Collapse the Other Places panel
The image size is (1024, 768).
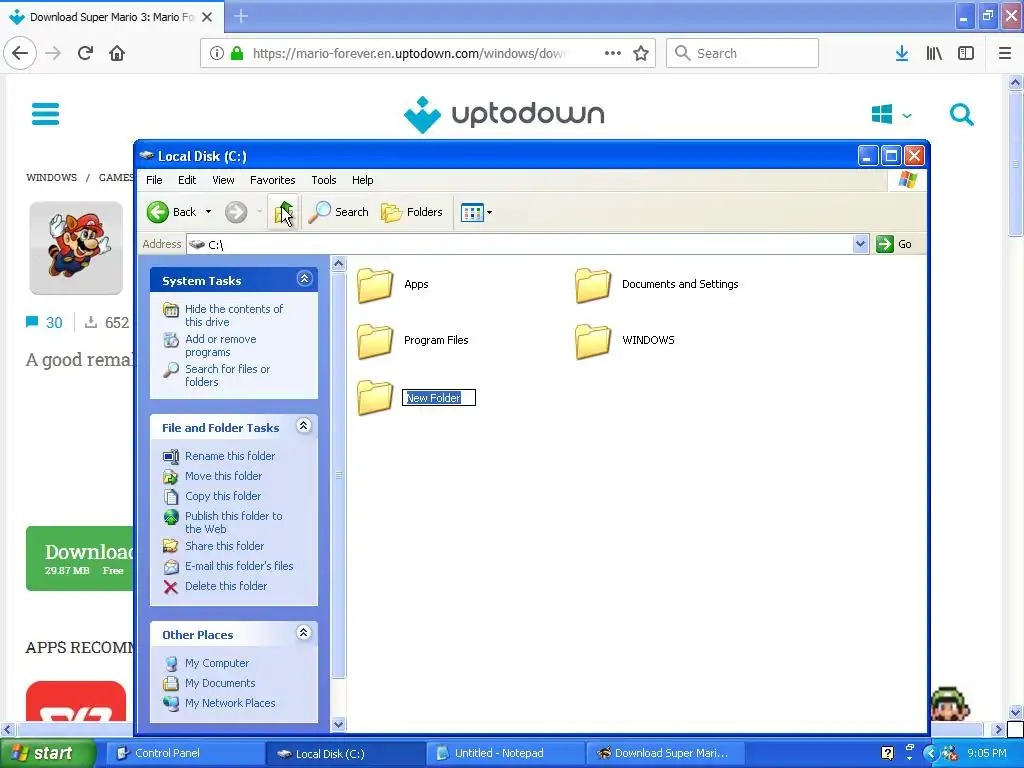304,632
